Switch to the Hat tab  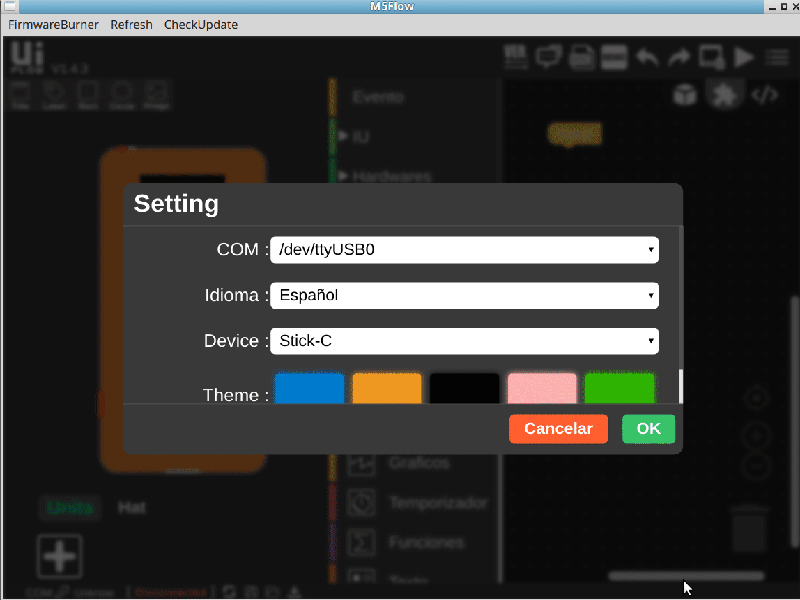132,508
